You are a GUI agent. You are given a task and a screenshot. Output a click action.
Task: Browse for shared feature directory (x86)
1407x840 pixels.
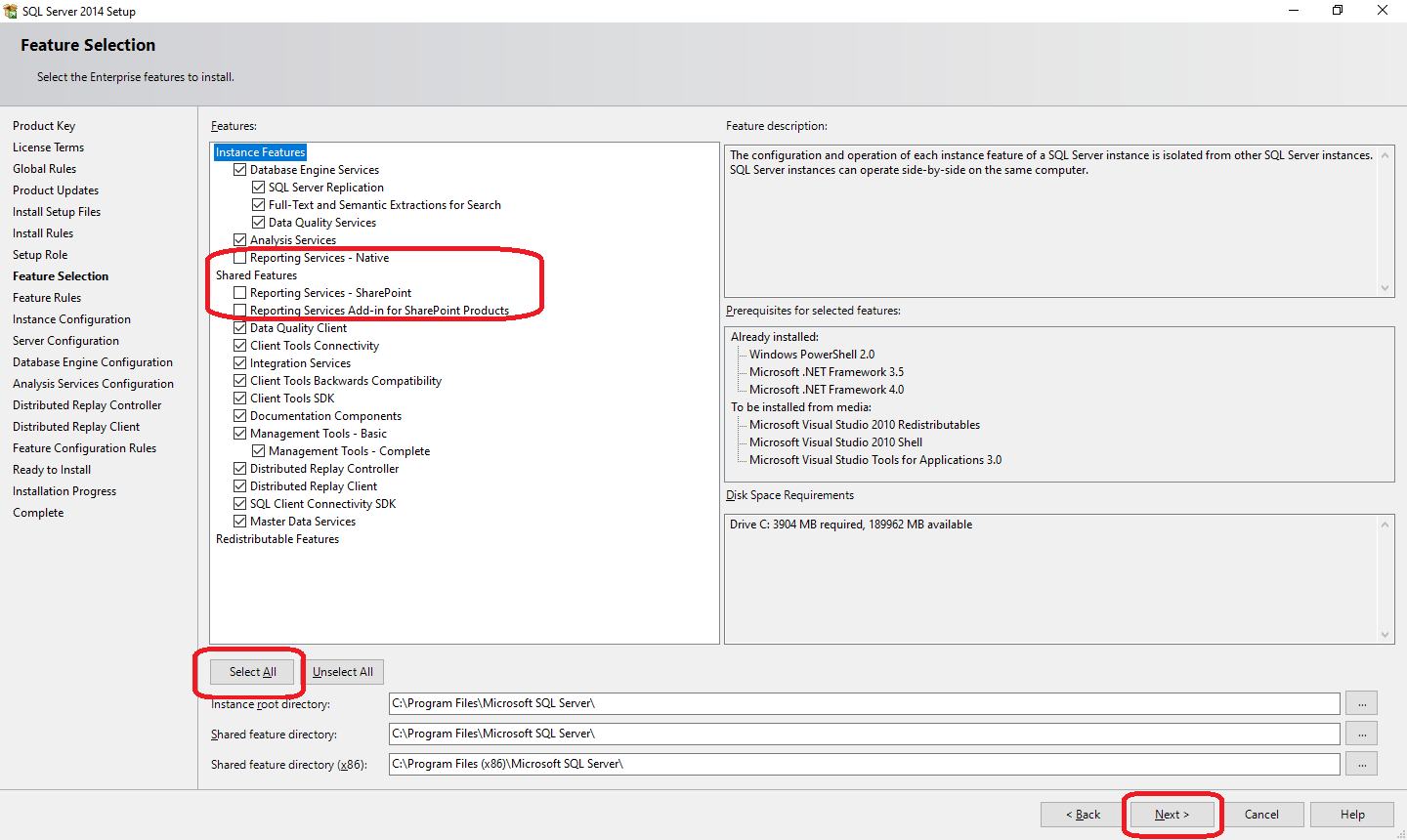pyautogui.click(x=1361, y=764)
